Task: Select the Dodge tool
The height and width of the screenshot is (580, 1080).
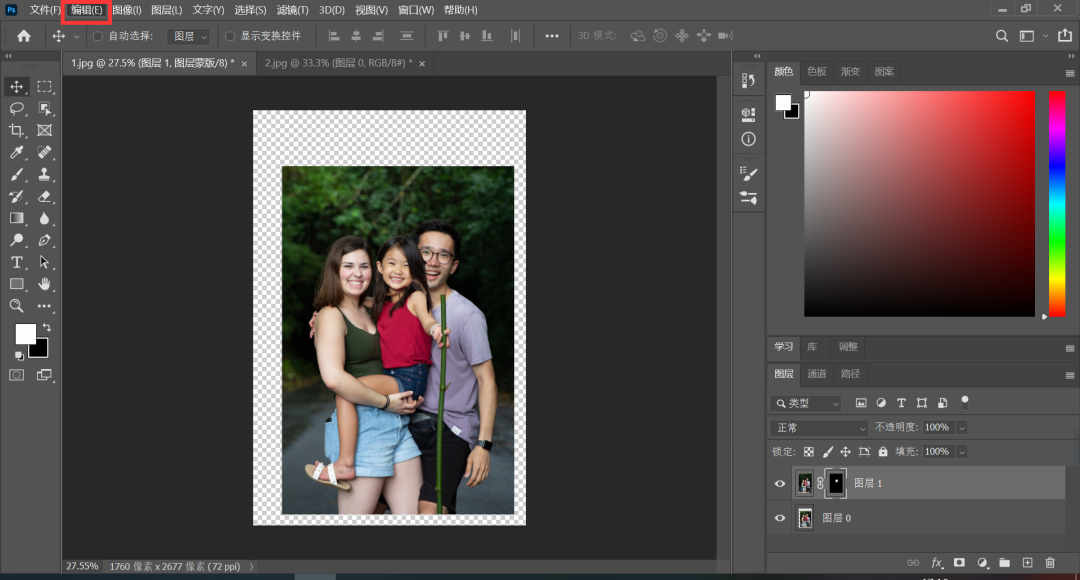Action: 17,240
